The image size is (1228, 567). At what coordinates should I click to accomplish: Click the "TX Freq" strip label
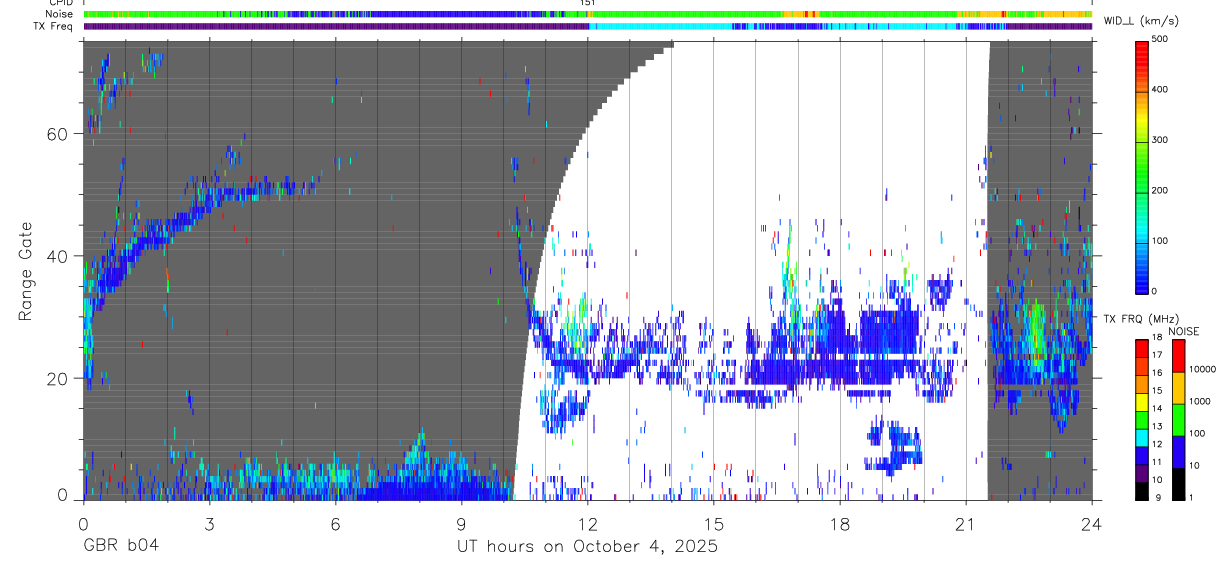(53, 26)
